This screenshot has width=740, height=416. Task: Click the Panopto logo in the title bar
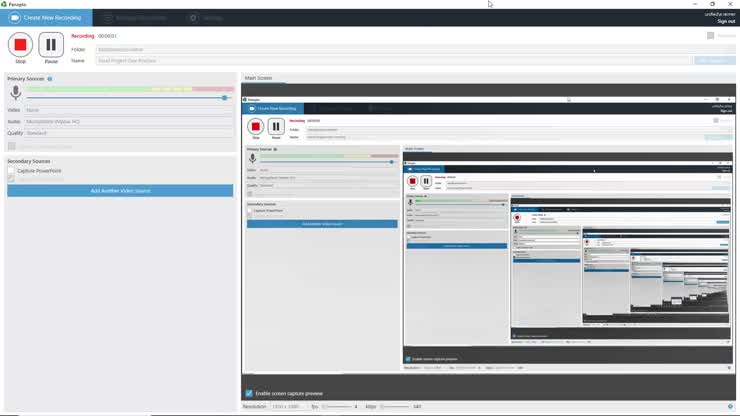(x=4, y=4)
